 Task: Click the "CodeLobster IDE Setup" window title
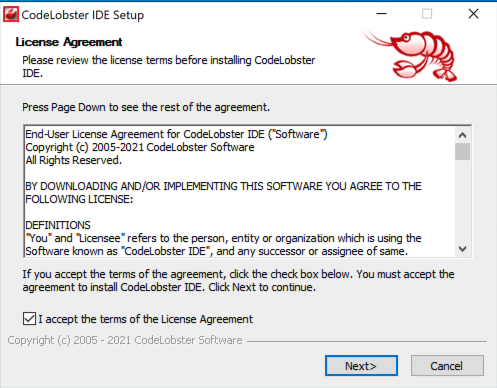(x=83, y=15)
